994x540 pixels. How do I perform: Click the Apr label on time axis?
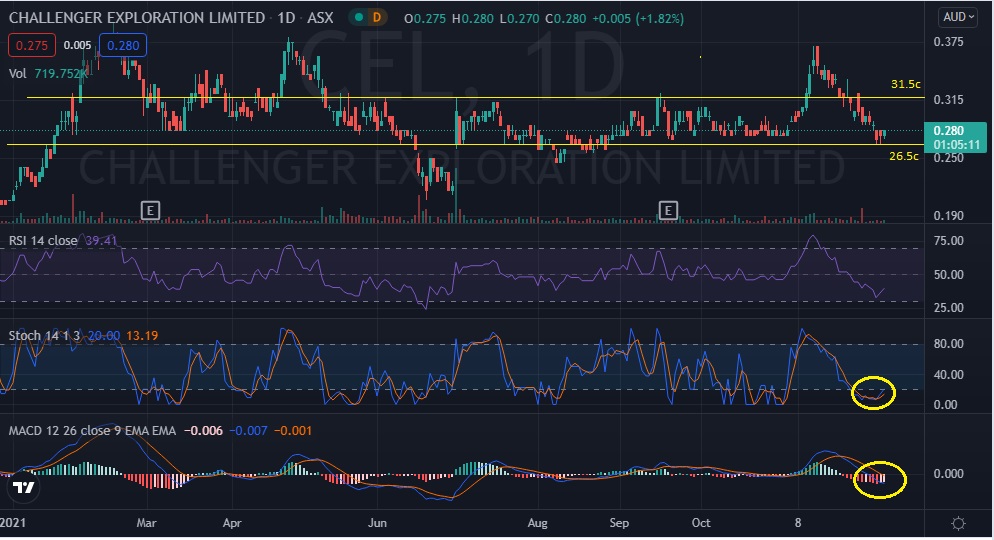click(232, 523)
